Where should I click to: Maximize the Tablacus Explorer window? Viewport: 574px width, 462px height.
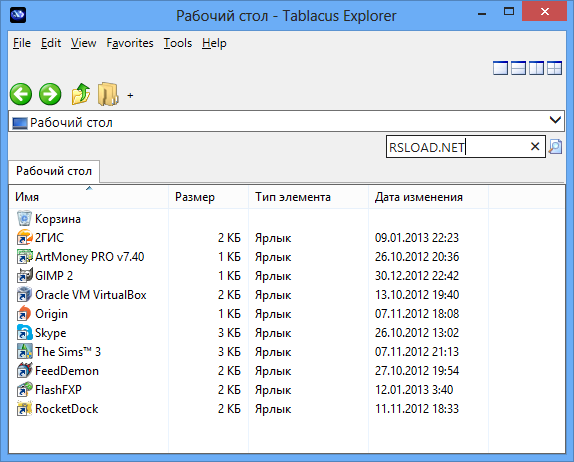[509, 12]
